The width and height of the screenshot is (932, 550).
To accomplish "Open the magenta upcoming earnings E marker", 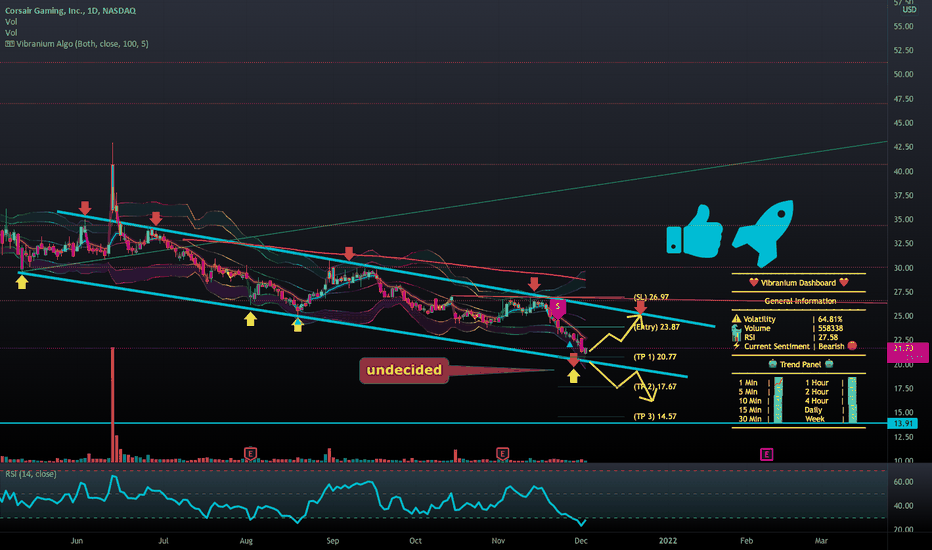I will pyautogui.click(x=766, y=454).
